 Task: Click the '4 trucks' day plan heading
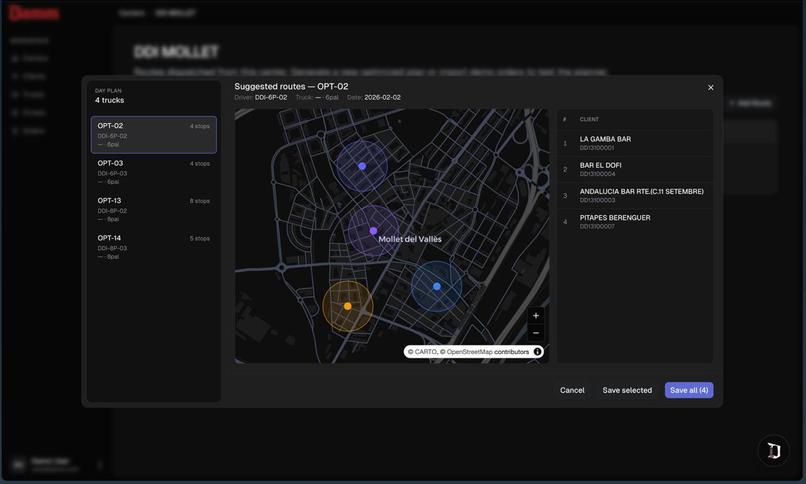click(109, 100)
